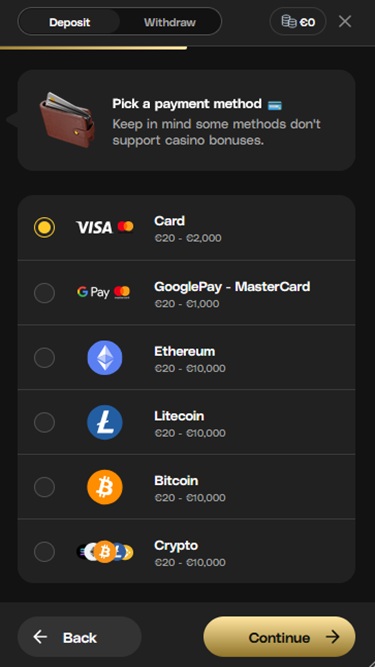
Task: Click the orange Bitcoin icon
Action: 105,487
